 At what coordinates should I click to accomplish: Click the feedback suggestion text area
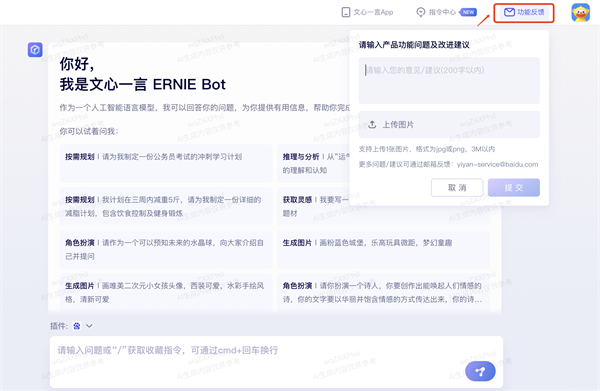(449, 81)
